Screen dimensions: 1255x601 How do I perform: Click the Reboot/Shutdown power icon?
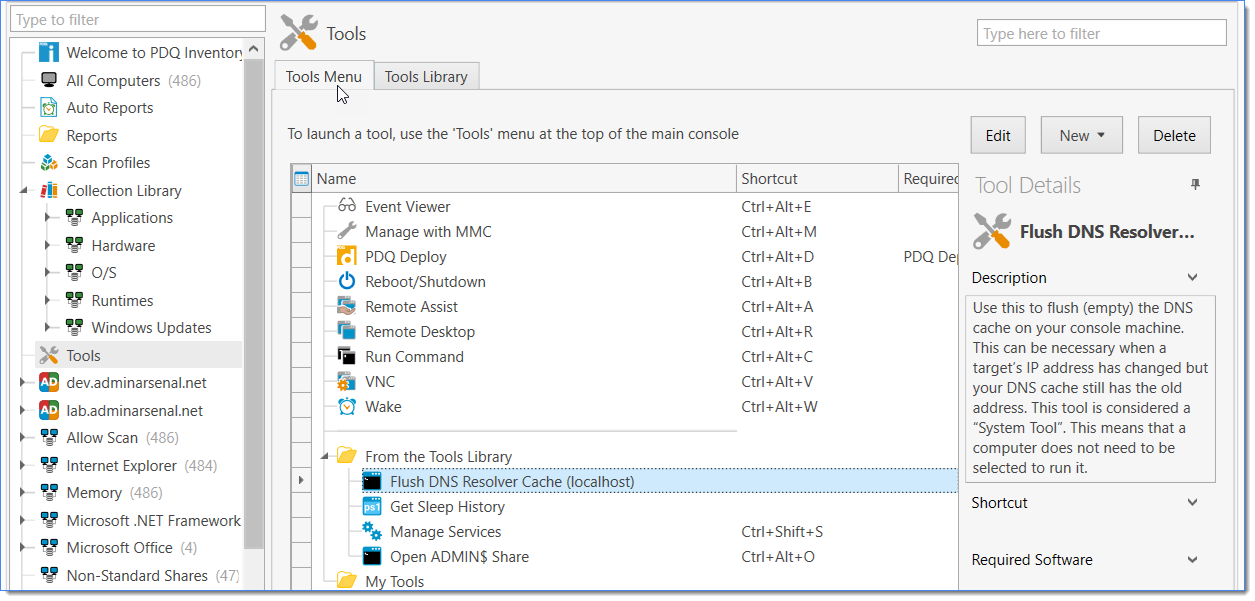pyautogui.click(x=347, y=281)
